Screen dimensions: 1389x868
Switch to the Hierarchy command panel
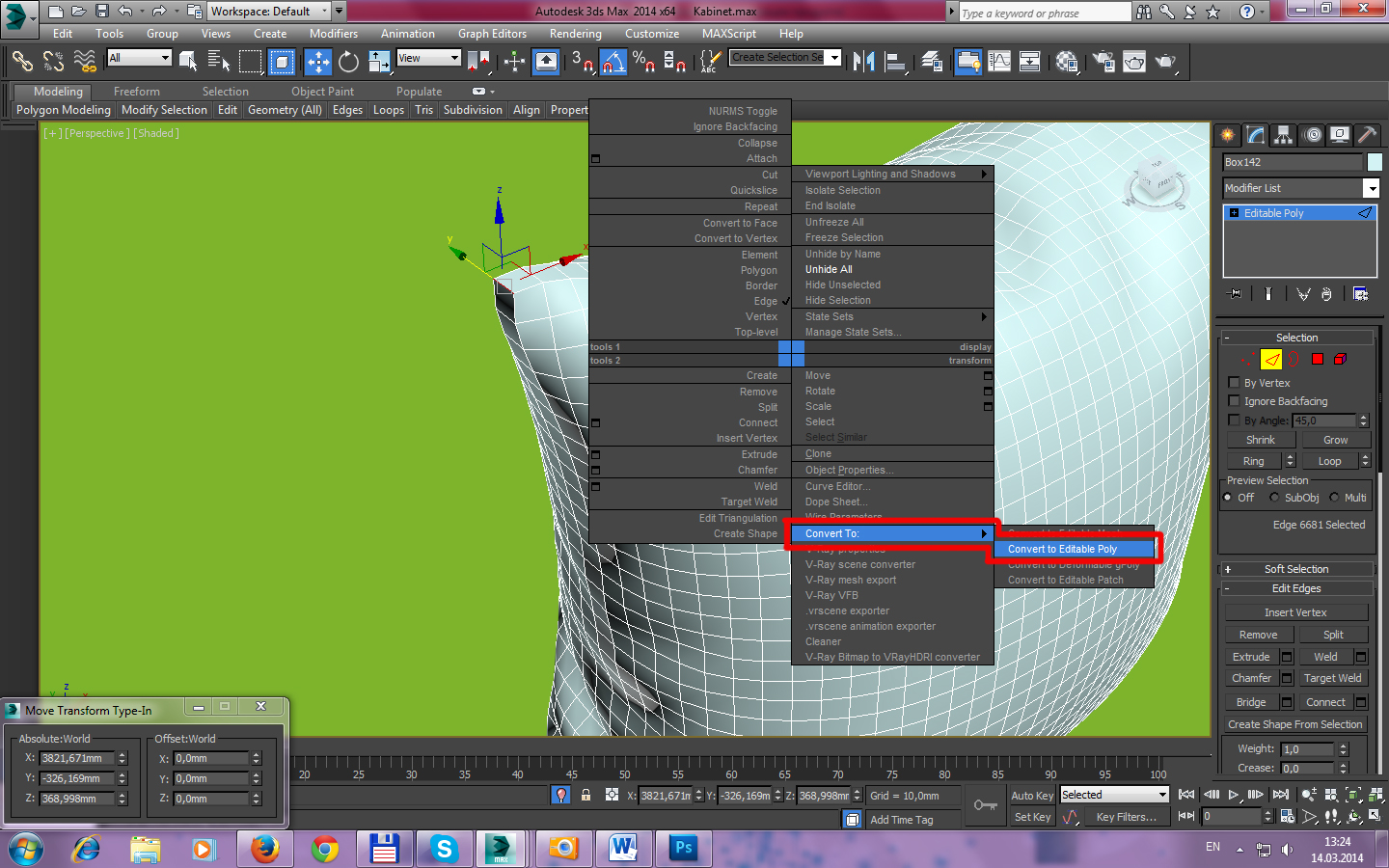1283,135
